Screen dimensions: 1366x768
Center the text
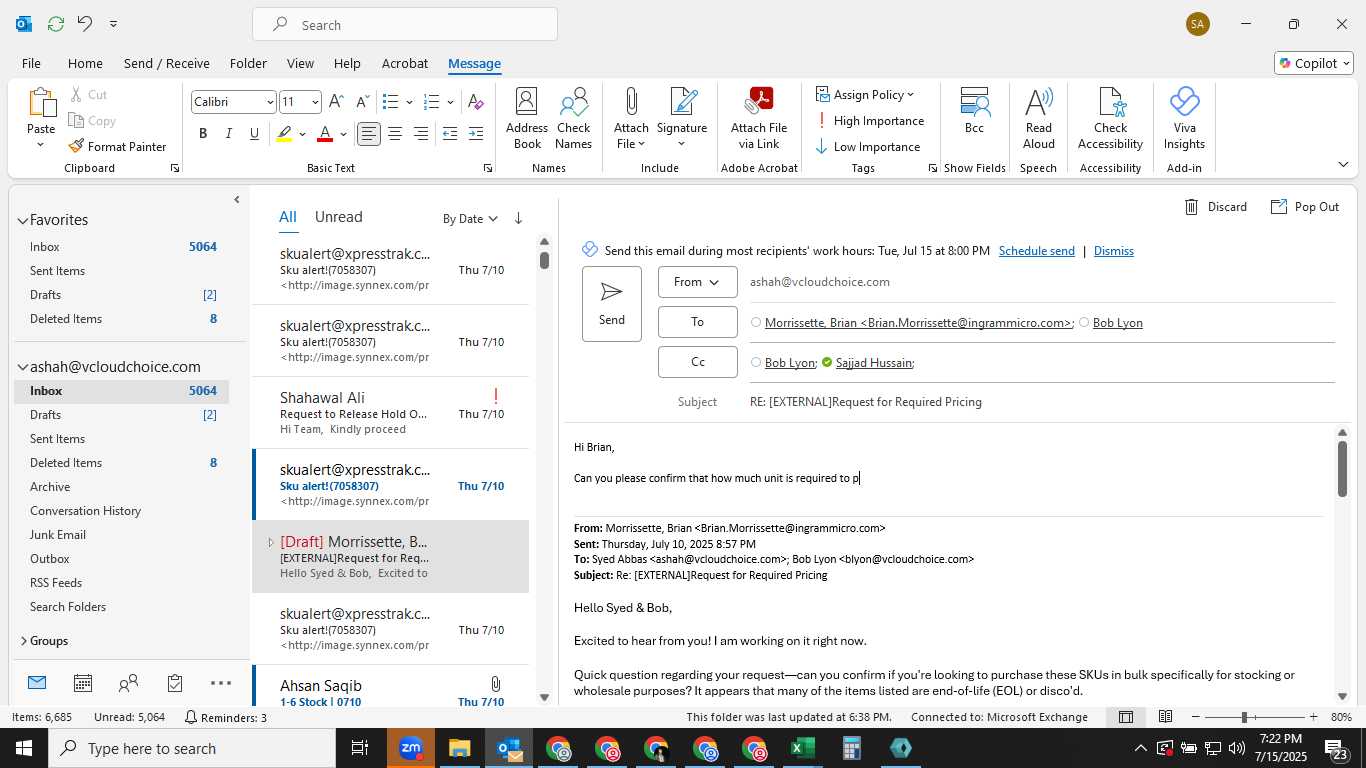point(395,134)
